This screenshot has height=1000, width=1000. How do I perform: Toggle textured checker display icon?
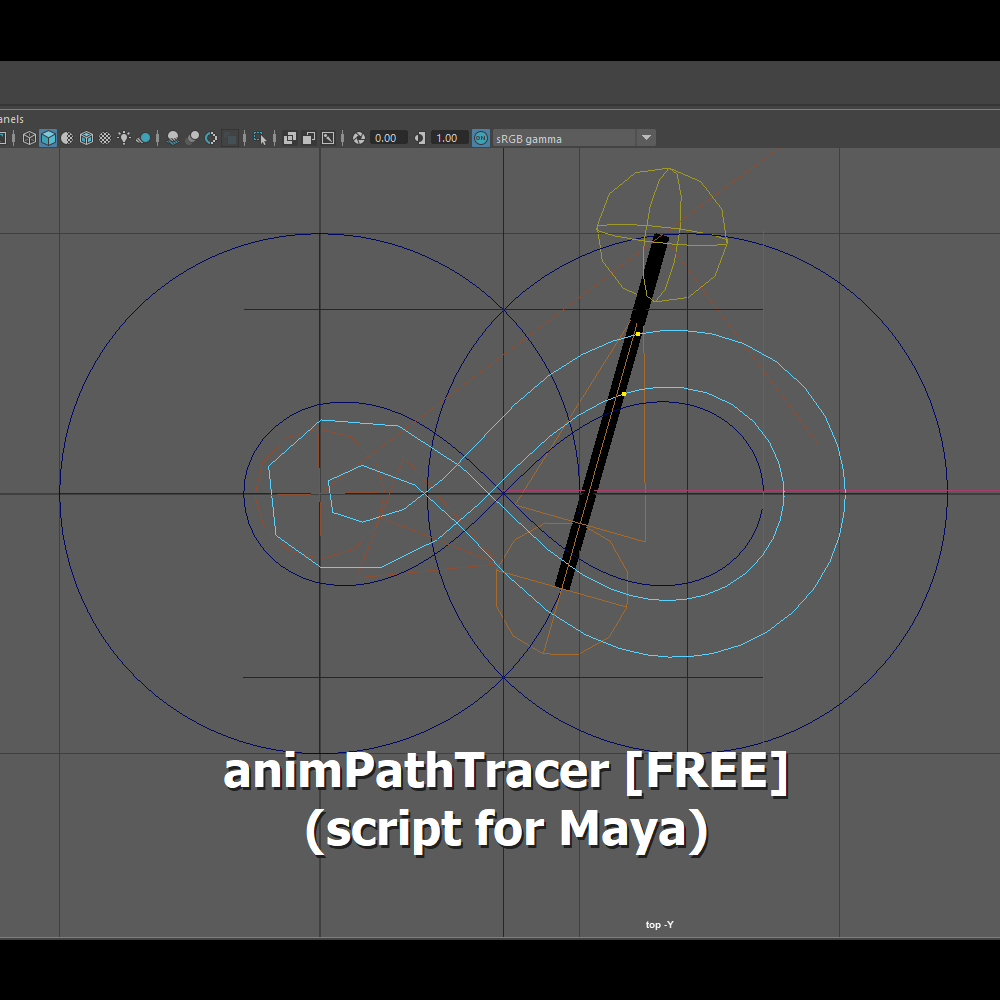pos(105,138)
